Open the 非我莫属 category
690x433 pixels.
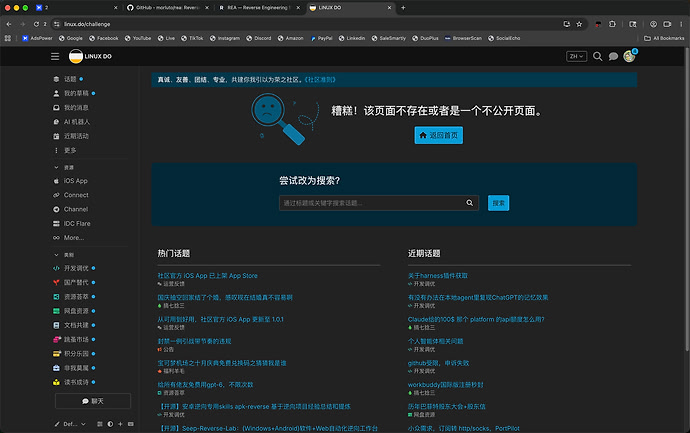pos(74,368)
